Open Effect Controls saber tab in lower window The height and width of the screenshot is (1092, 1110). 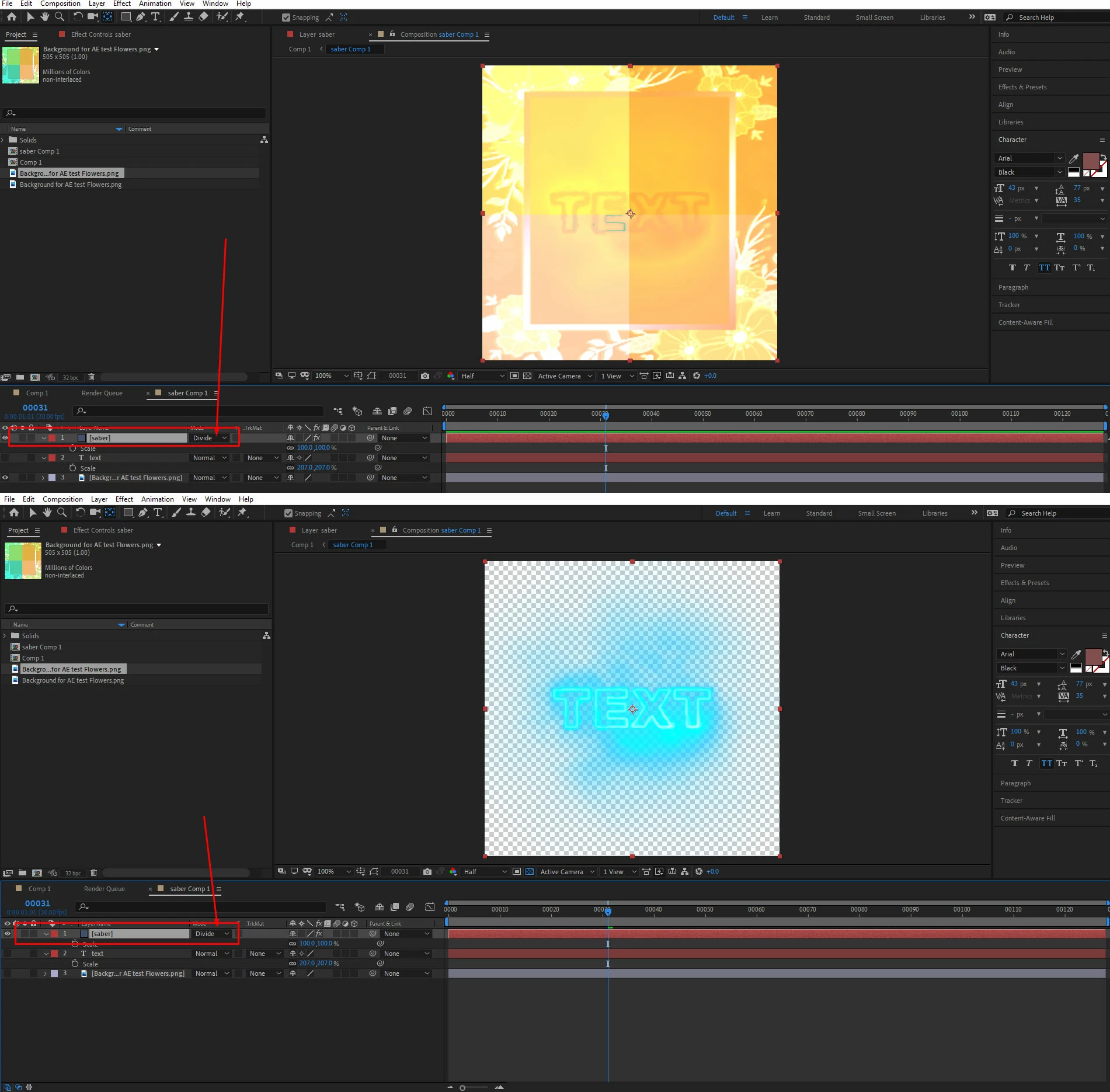[x=103, y=530]
